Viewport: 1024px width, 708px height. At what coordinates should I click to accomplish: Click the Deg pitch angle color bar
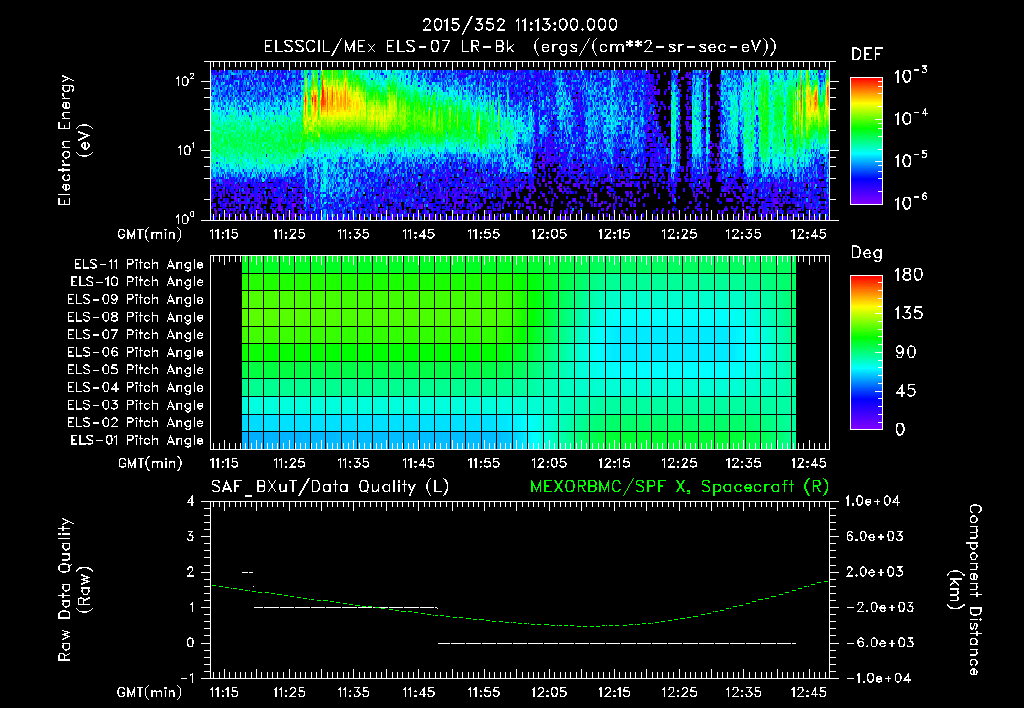[866, 352]
